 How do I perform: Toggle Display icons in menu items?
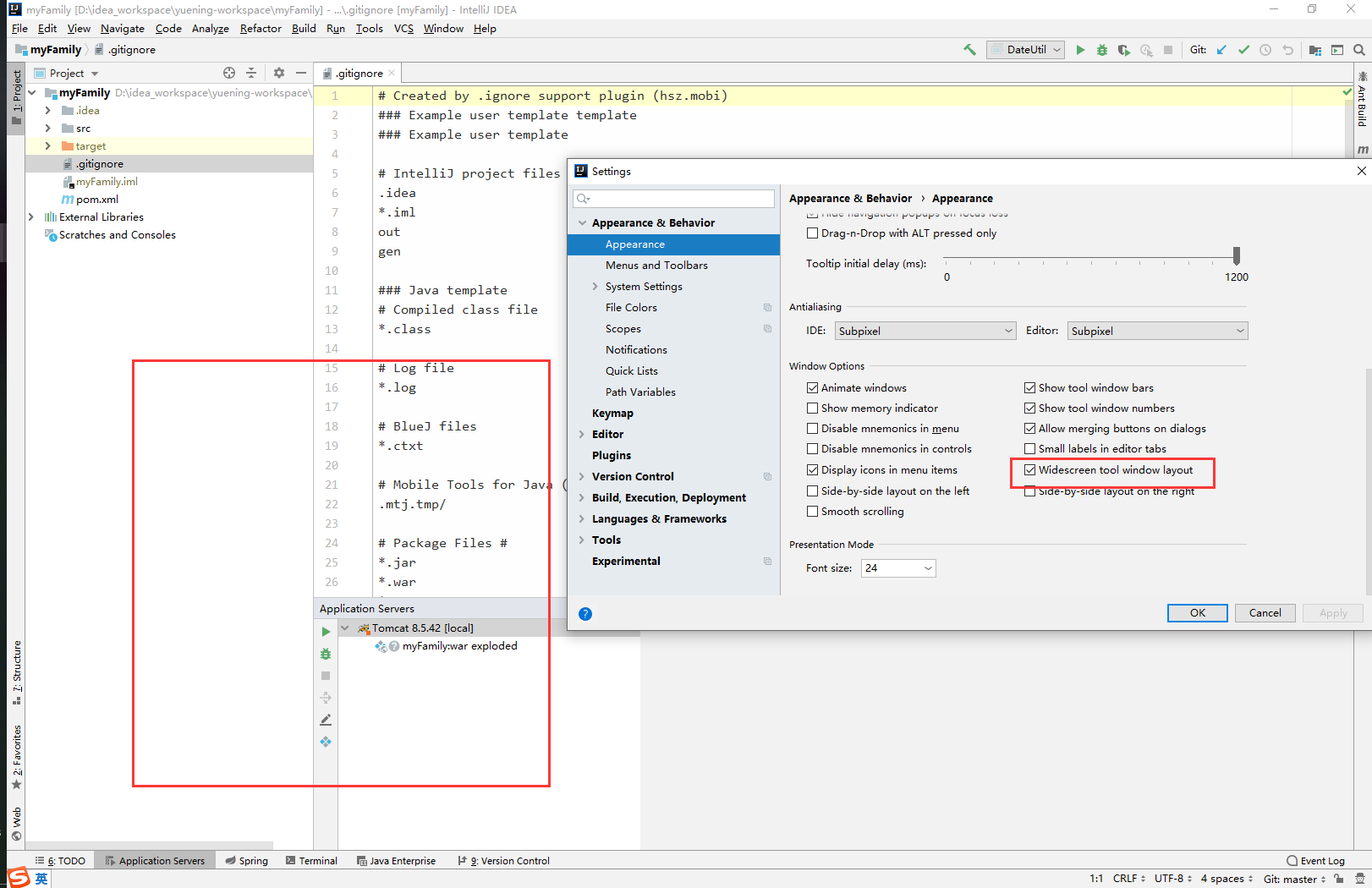coord(812,470)
